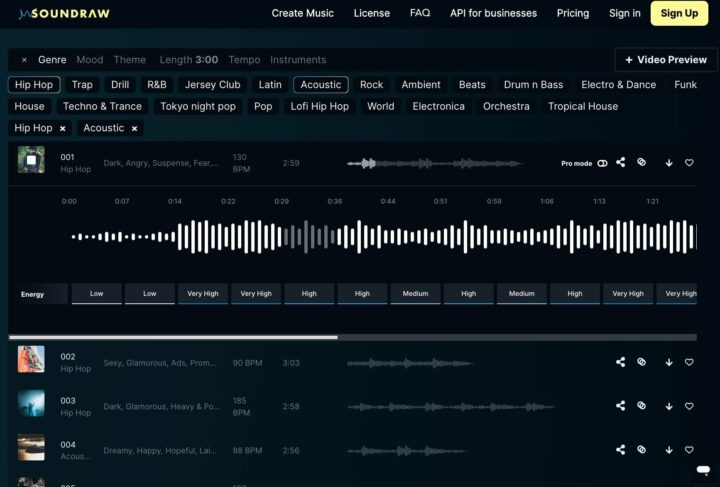
Task: Stop playback of track 001
Action: (31, 160)
